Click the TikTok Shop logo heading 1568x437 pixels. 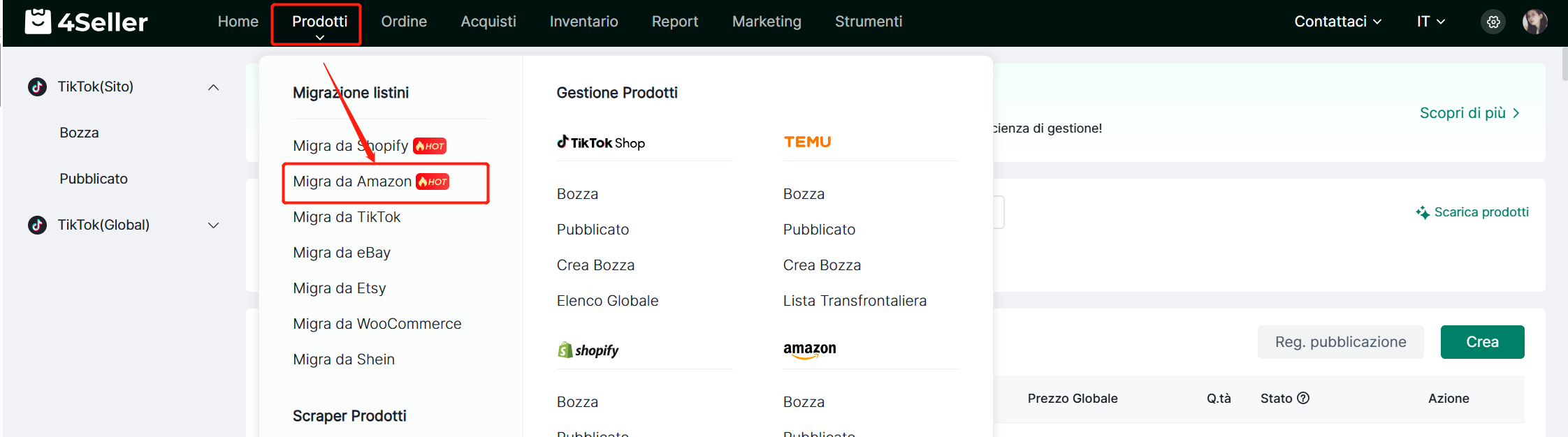(x=601, y=142)
